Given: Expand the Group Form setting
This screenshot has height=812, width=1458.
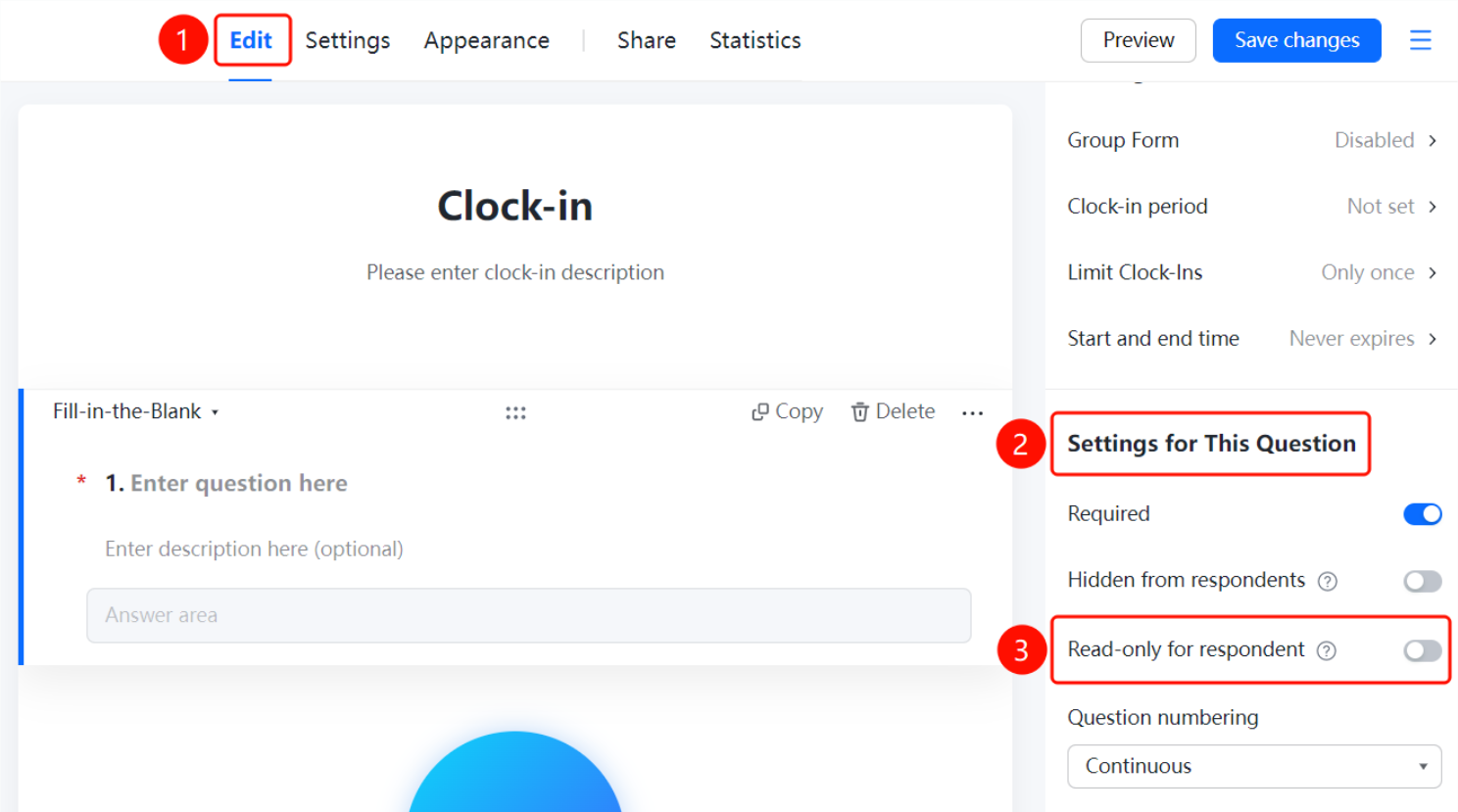Looking at the screenshot, I should click(1252, 140).
